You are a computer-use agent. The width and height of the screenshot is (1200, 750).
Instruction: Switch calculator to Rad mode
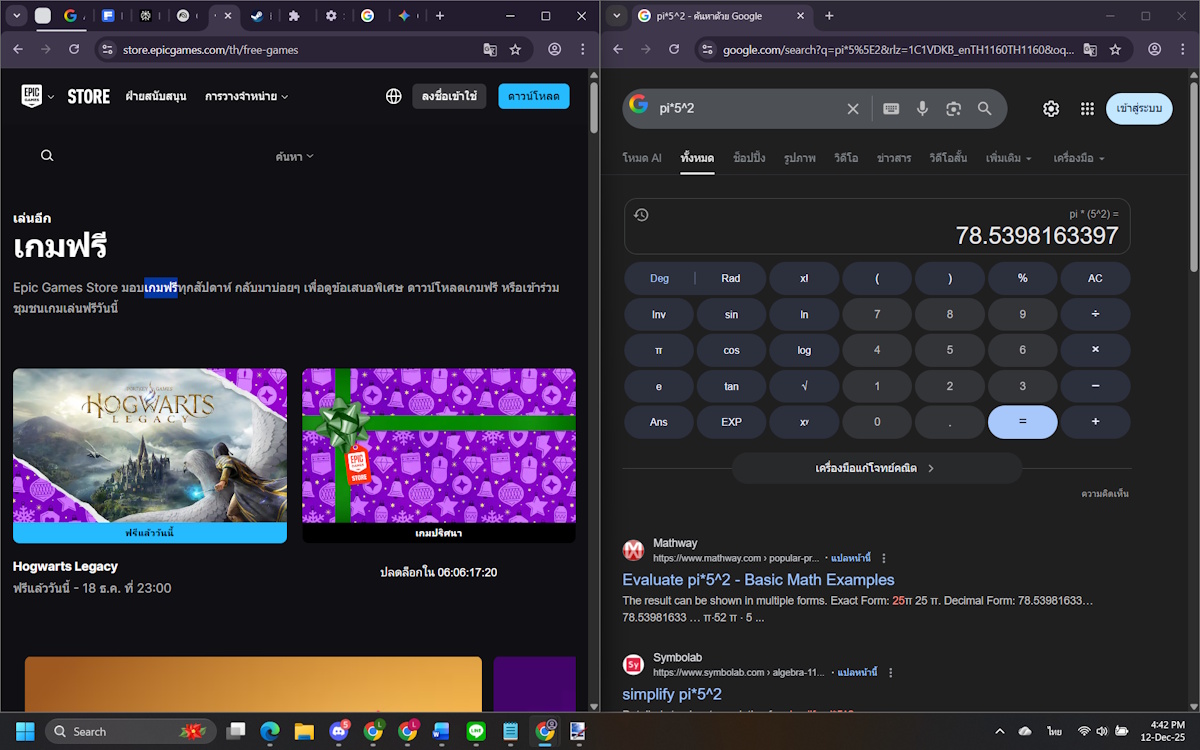point(731,278)
